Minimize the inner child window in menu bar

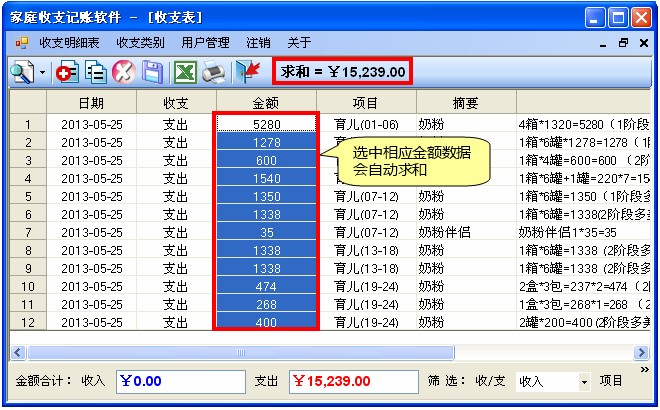tap(604, 43)
